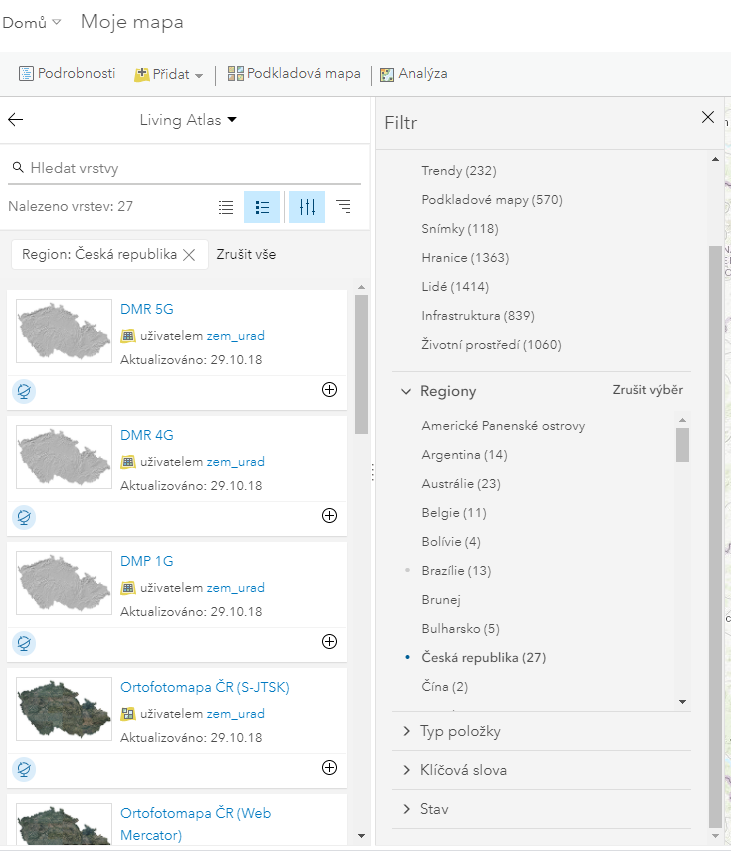Select Podkladové mapy (570) category
The width and height of the screenshot is (731, 851).
coord(492,200)
